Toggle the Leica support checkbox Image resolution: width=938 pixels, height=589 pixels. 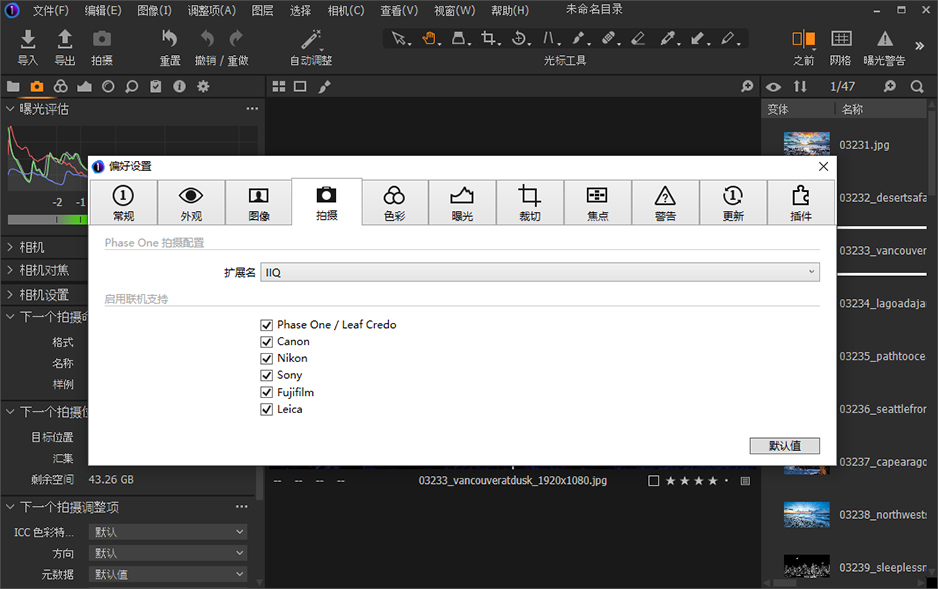[x=267, y=409]
